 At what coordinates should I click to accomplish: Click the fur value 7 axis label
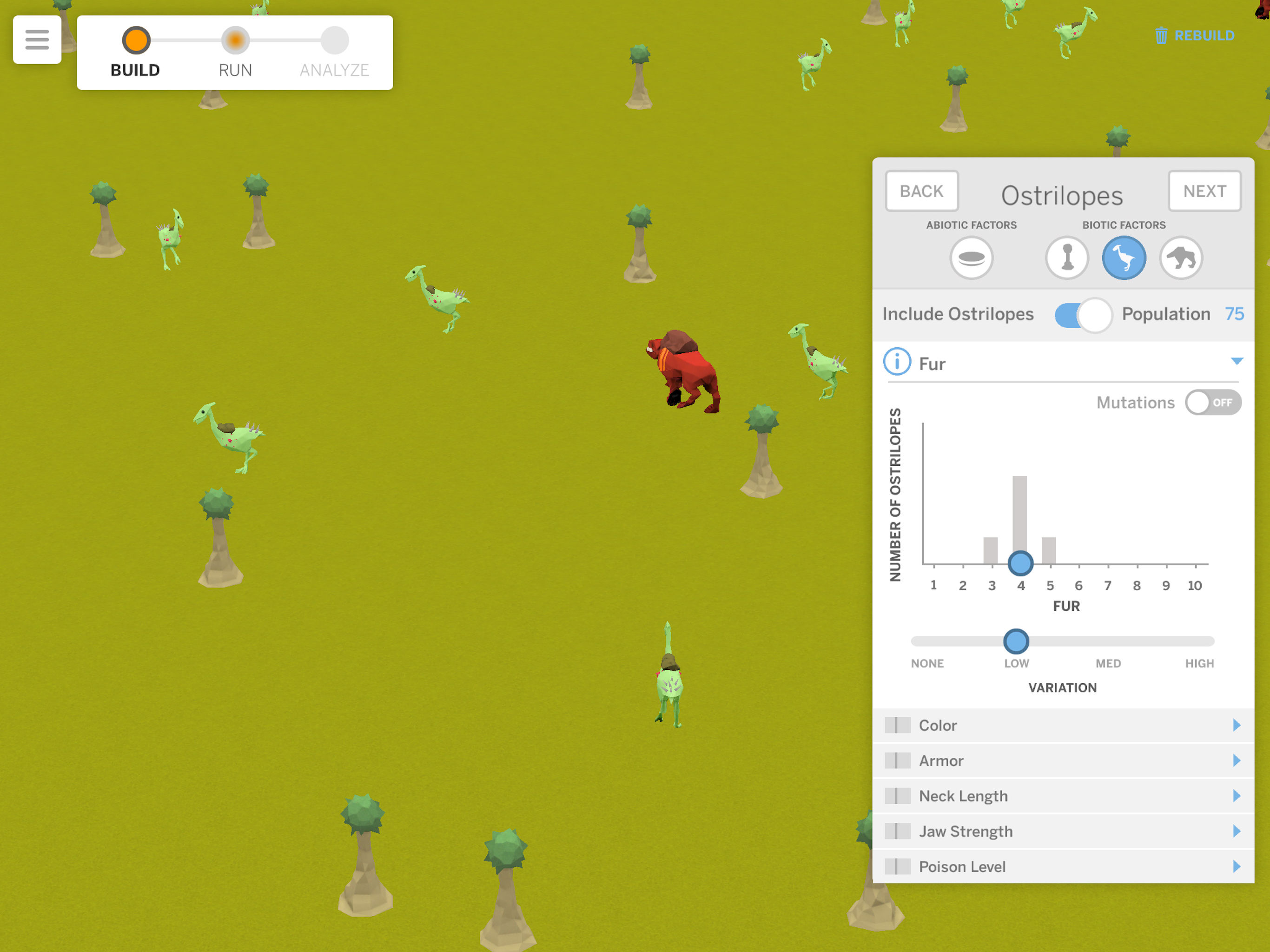[1107, 586]
